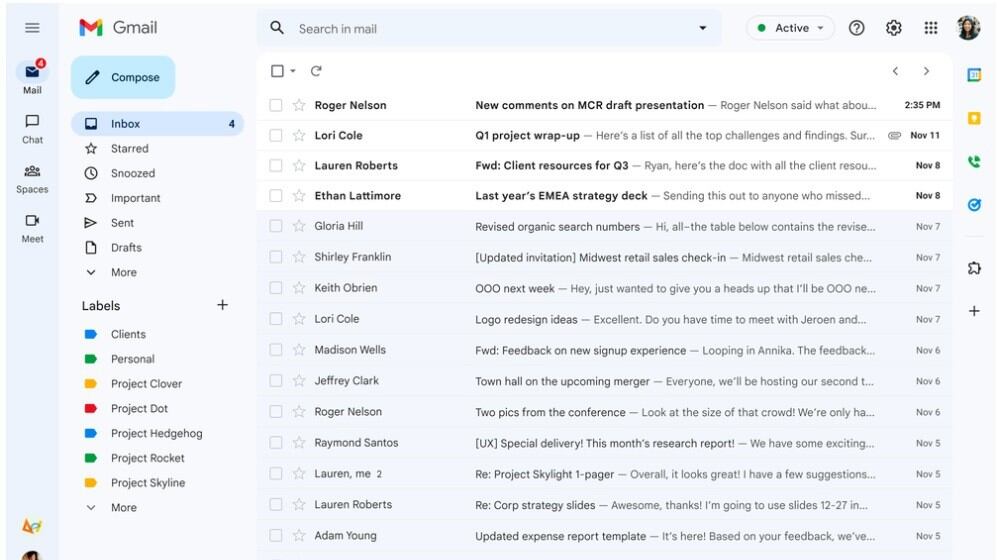Image resolution: width=997 pixels, height=560 pixels.
Task: Expand More below the Drafts folder
Action: point(123,272)
